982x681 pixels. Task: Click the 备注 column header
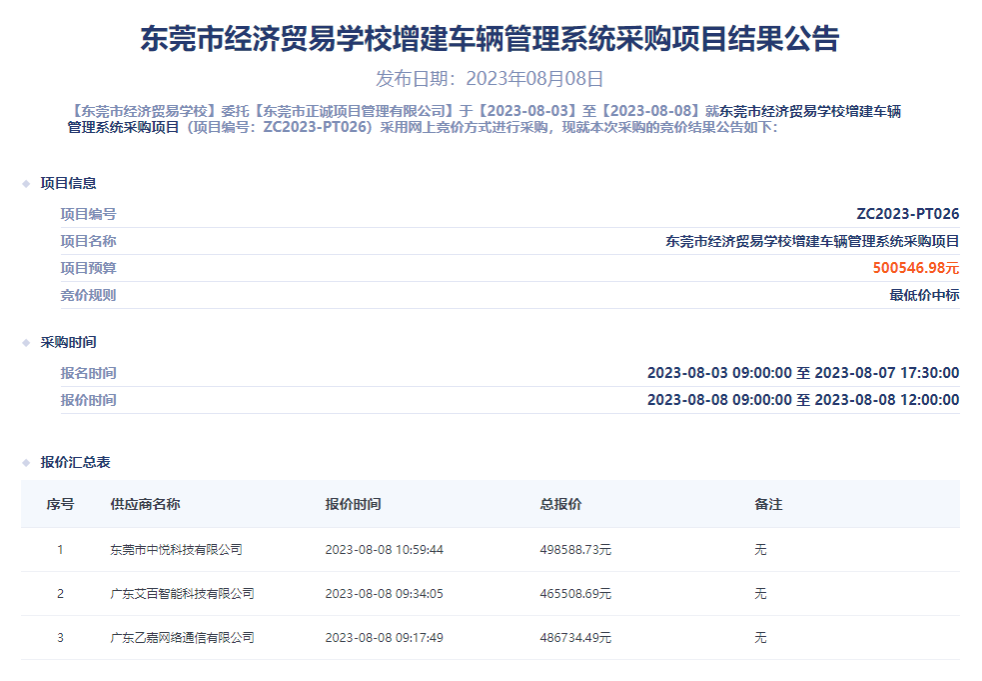click(x=768, y=504)
